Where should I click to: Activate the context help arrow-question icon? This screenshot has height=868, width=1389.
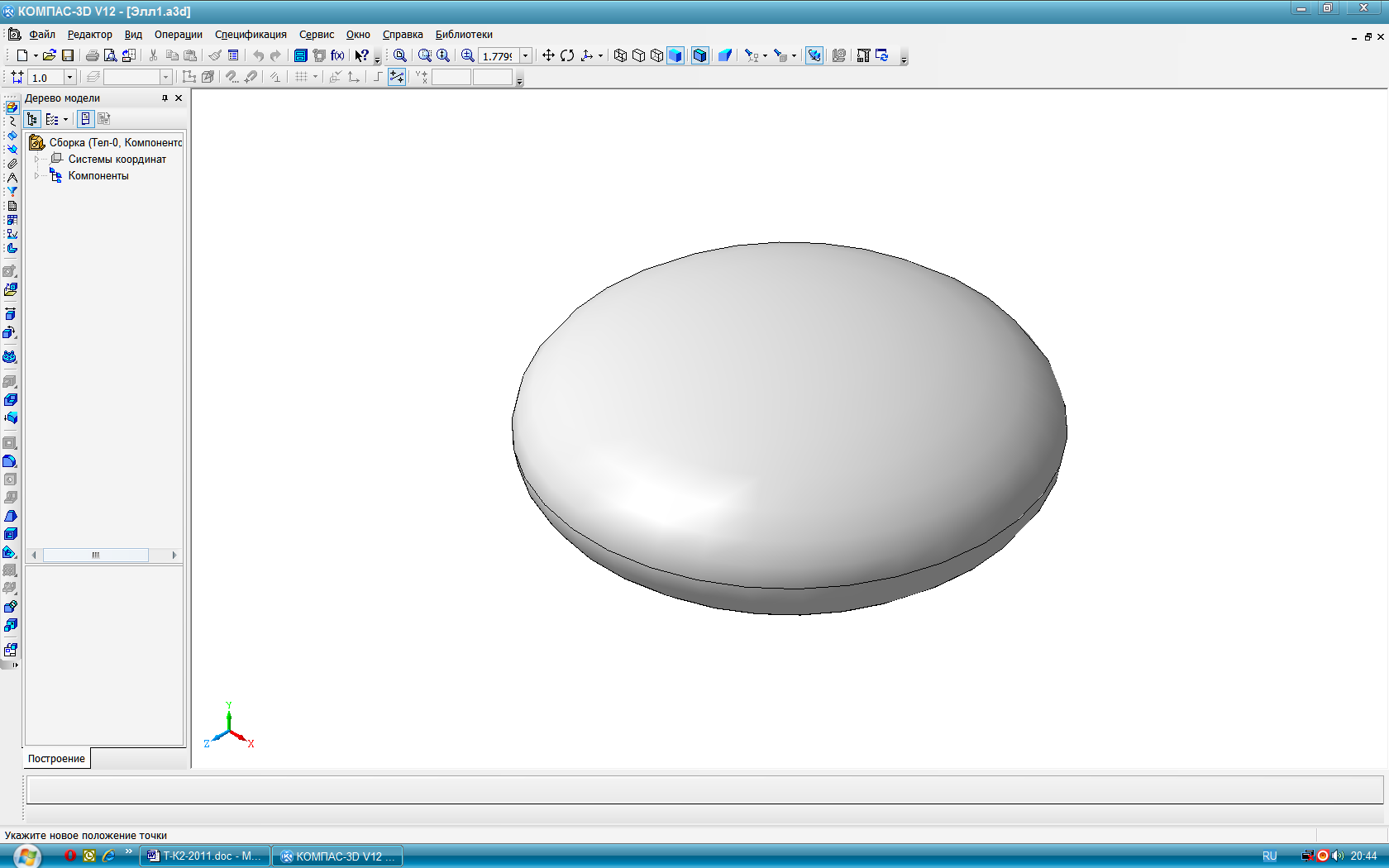tap(361, 55)
